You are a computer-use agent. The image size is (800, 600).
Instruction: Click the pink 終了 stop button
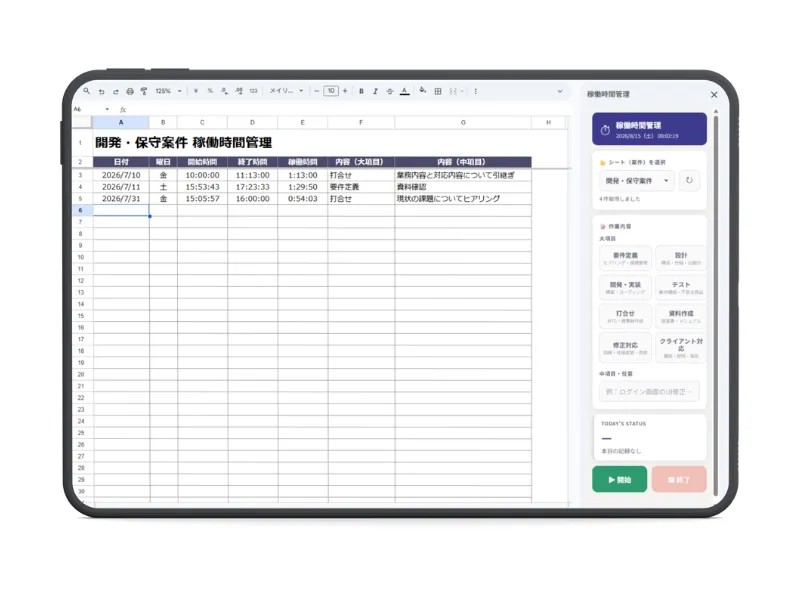click(679, 479)
